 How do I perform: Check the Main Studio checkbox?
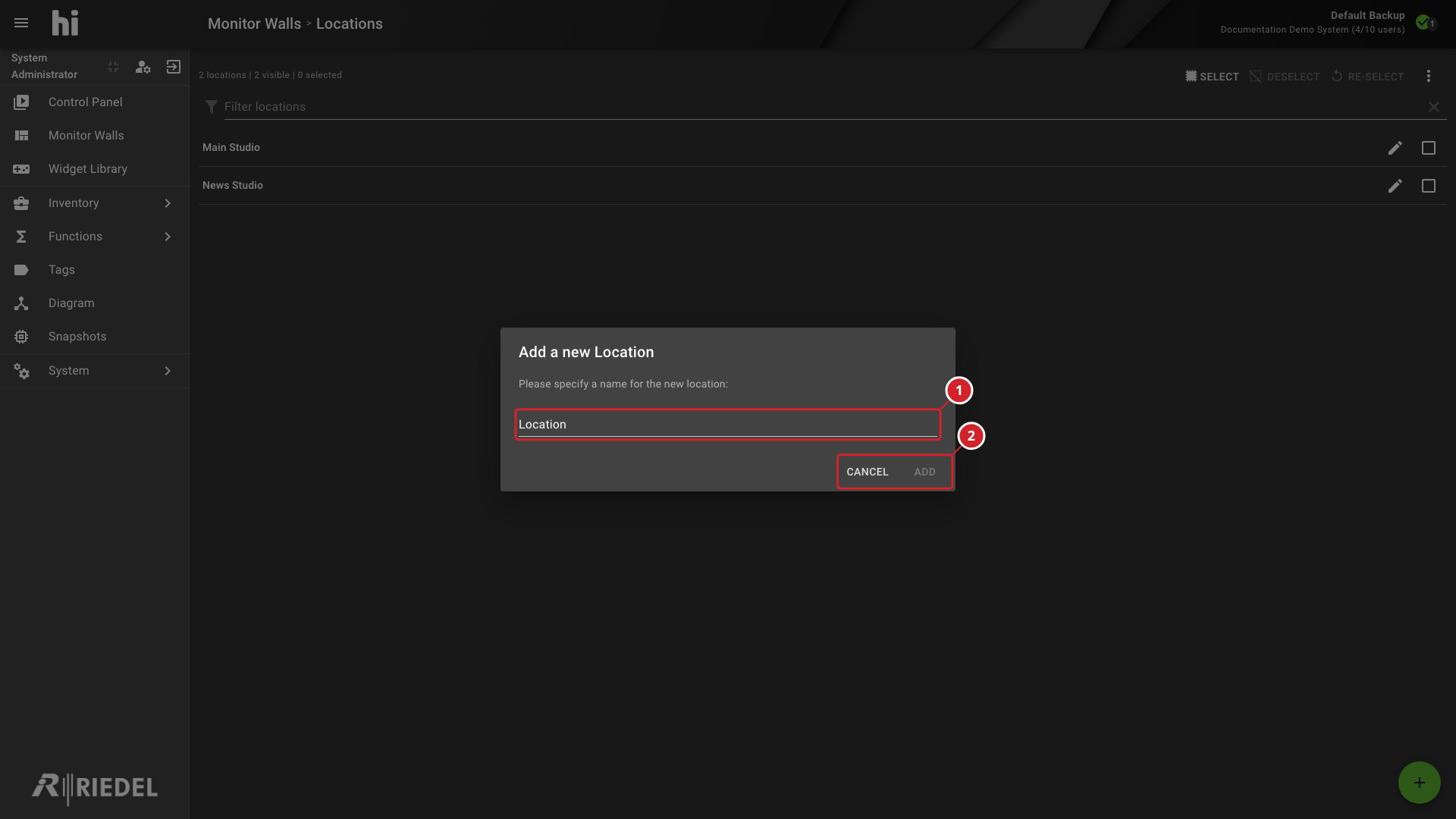point(1429,148)
